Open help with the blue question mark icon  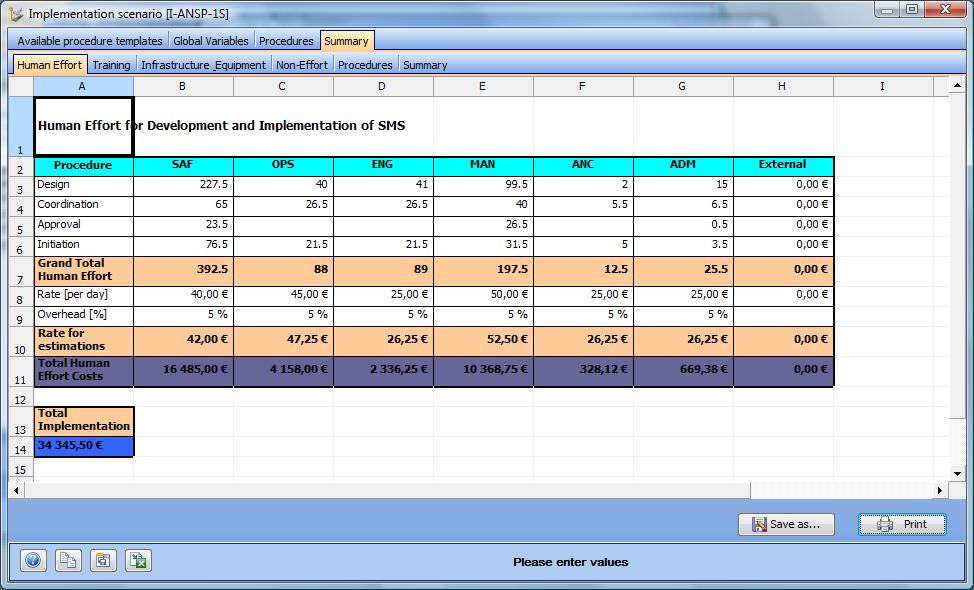[33, 561]
